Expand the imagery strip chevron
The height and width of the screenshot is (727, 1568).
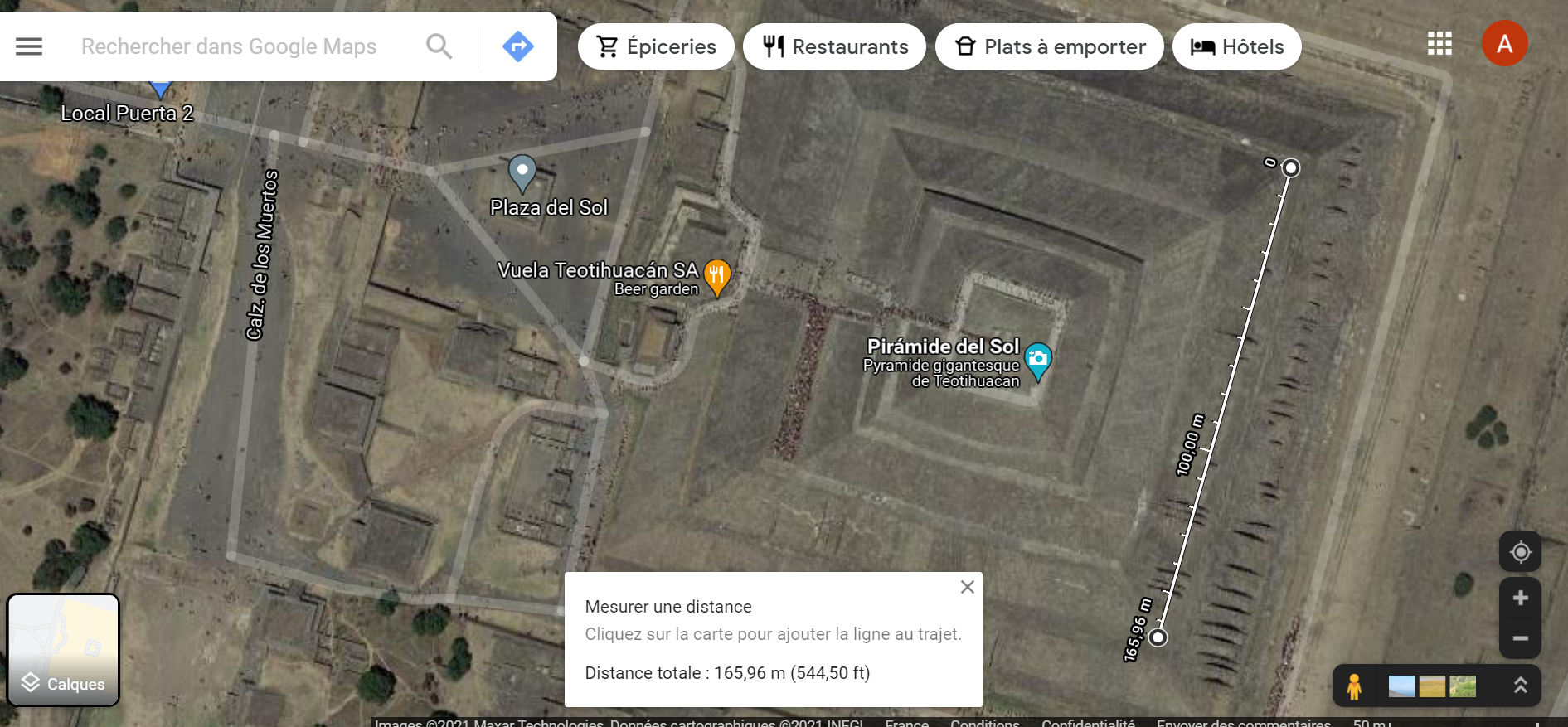pyautogui.click(x=1520, y=686)
